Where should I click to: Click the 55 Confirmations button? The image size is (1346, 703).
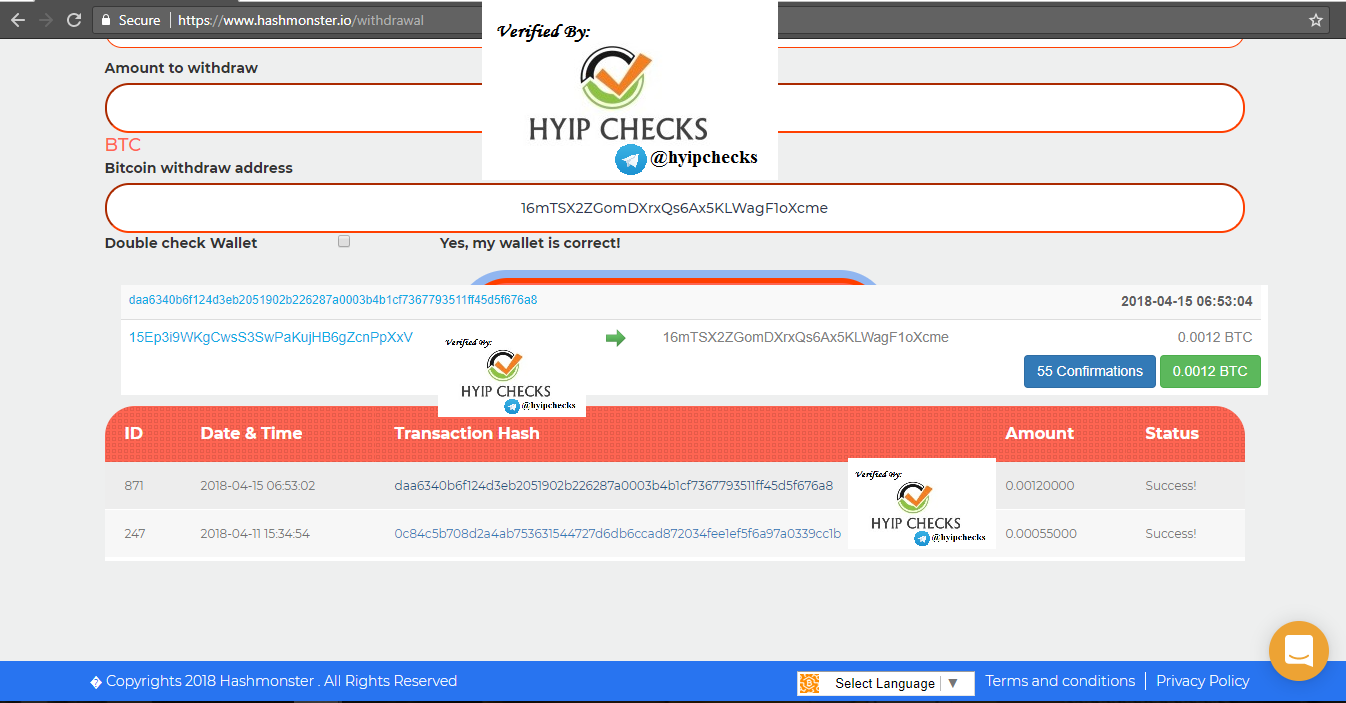(x=1090, y=371)
